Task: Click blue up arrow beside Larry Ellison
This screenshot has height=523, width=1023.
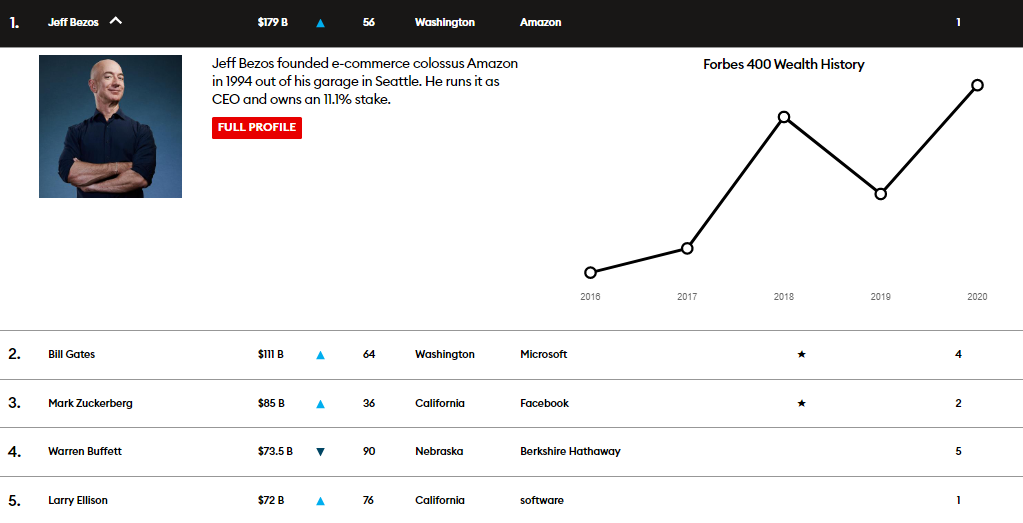Action: pos(320,501)
